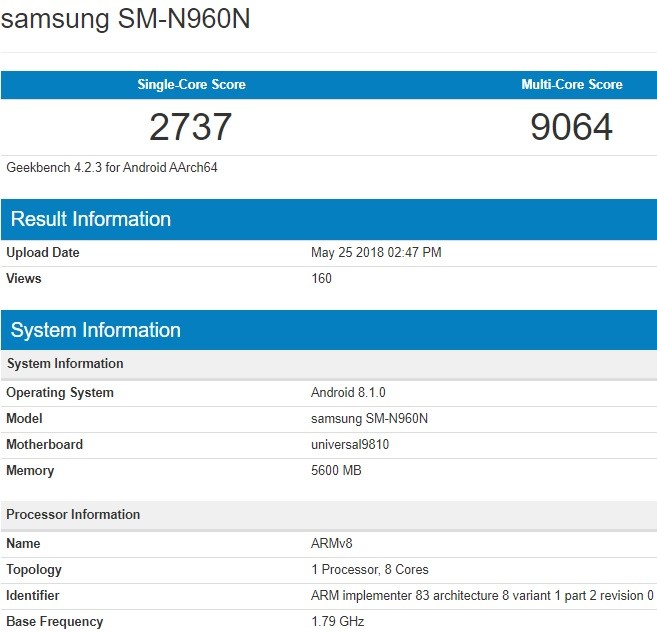The width and height of the screenshot is (657, 633).
Task: Click the Identifier label
Action: pyautogui.click(x=33, y=596)
